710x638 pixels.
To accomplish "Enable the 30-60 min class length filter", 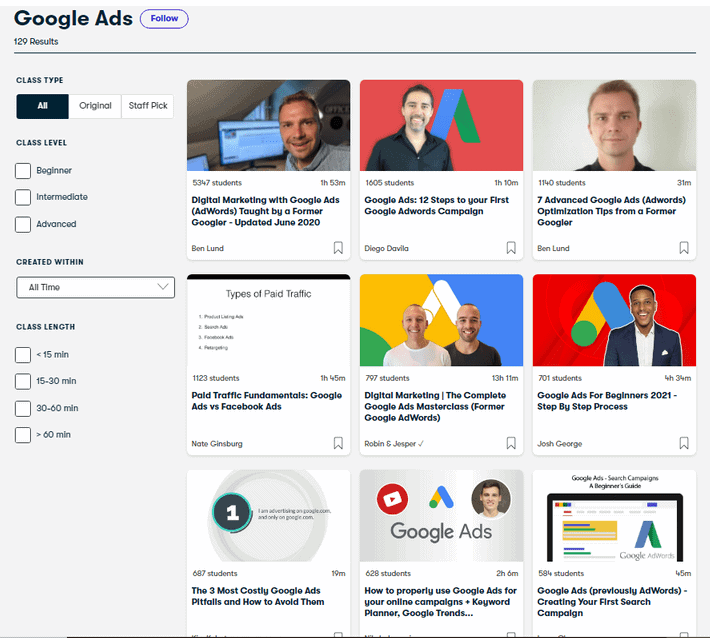I will pyautogui.click(x=23, y=408).
